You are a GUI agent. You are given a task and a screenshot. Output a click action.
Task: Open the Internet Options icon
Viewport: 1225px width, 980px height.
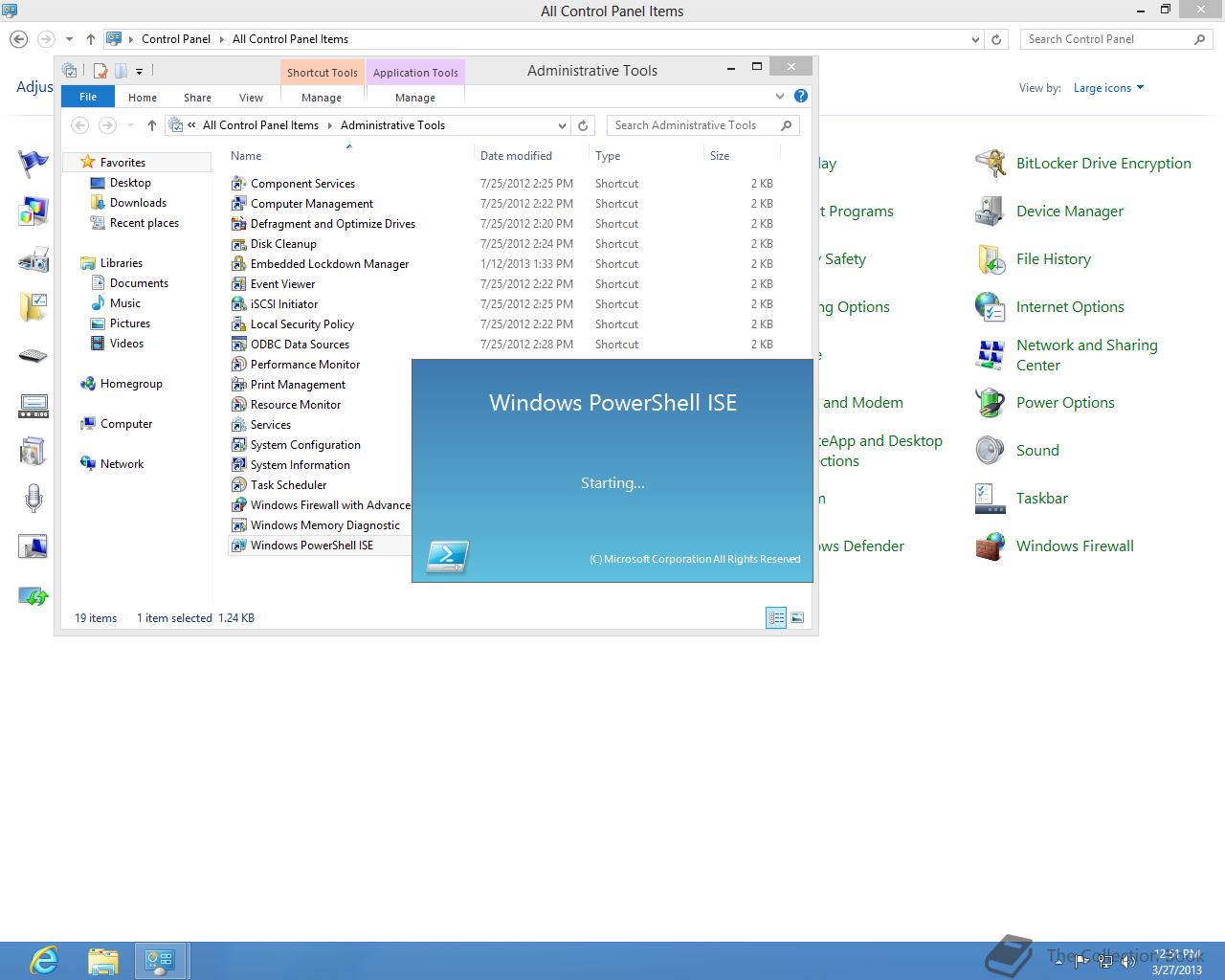tap(991, 307)
